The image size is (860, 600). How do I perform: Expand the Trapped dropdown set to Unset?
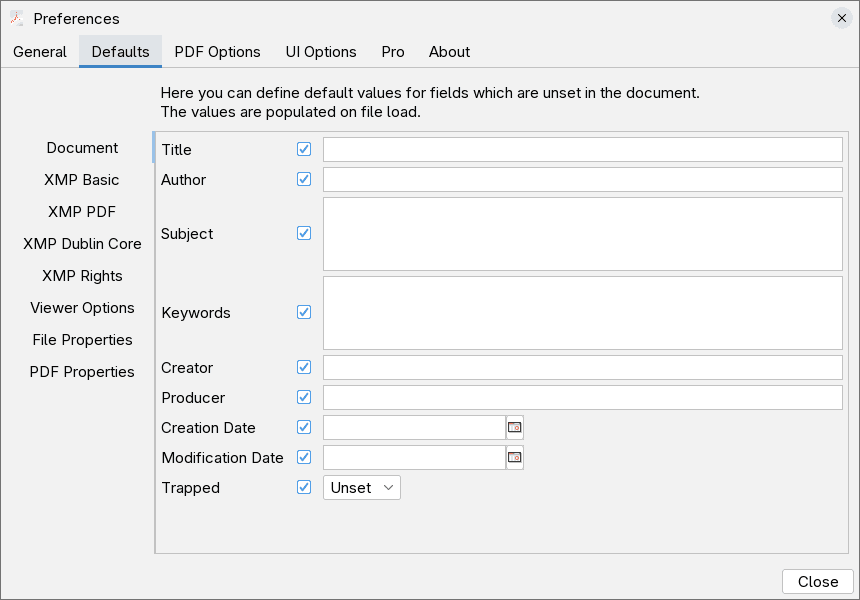(361, 488)
